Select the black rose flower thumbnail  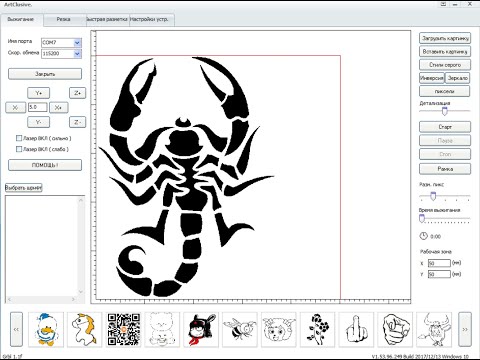click(317, 329)
